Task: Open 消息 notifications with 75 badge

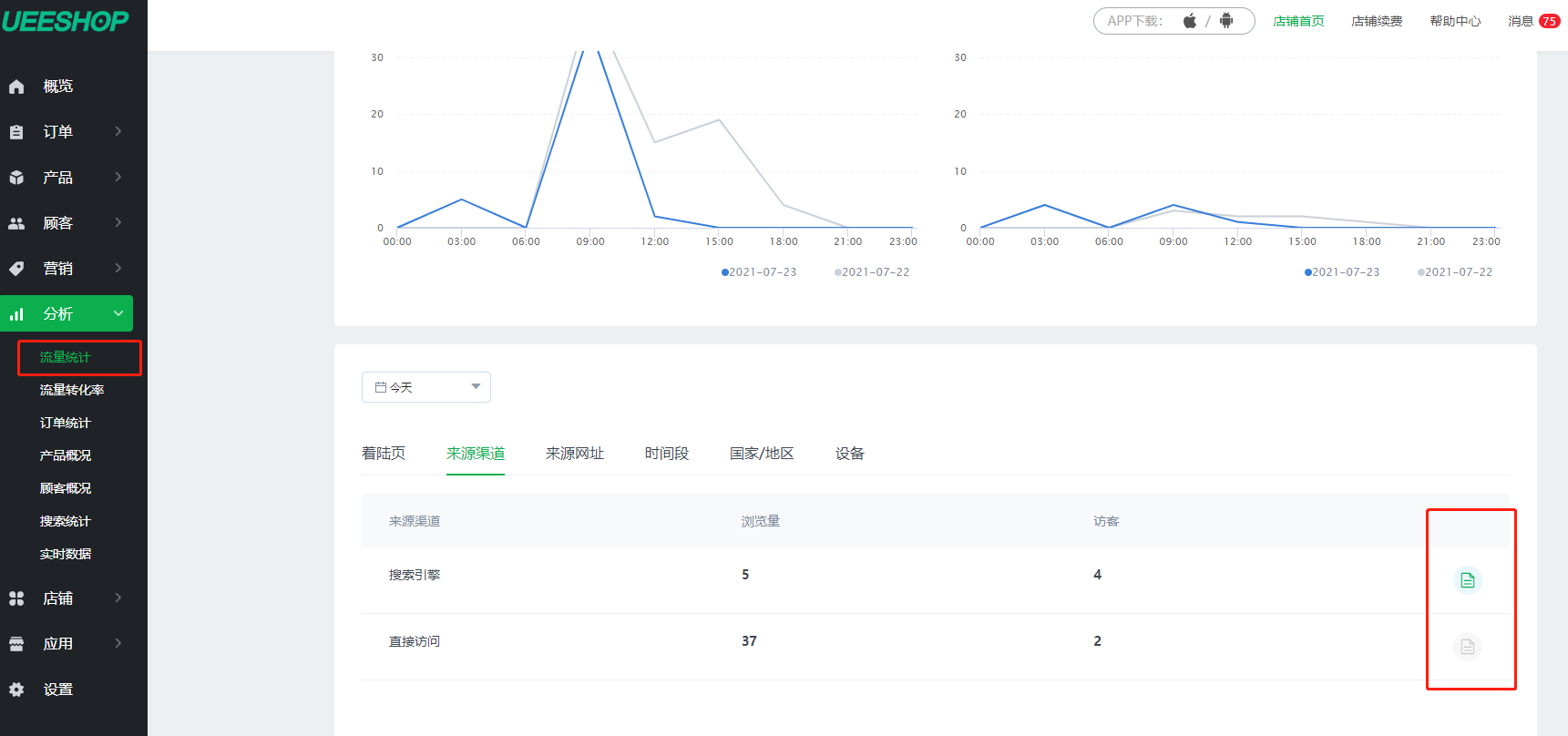Action: point(1533,21)
